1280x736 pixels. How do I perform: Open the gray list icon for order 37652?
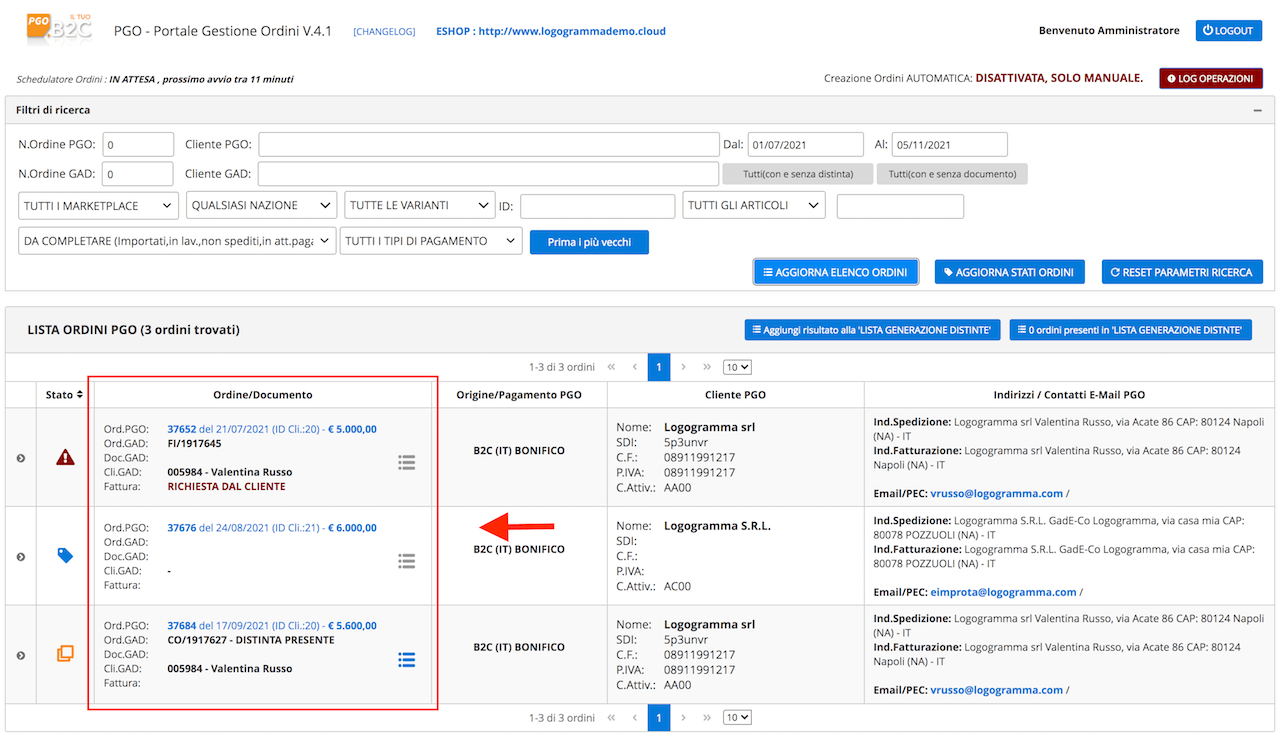point(406,462)
